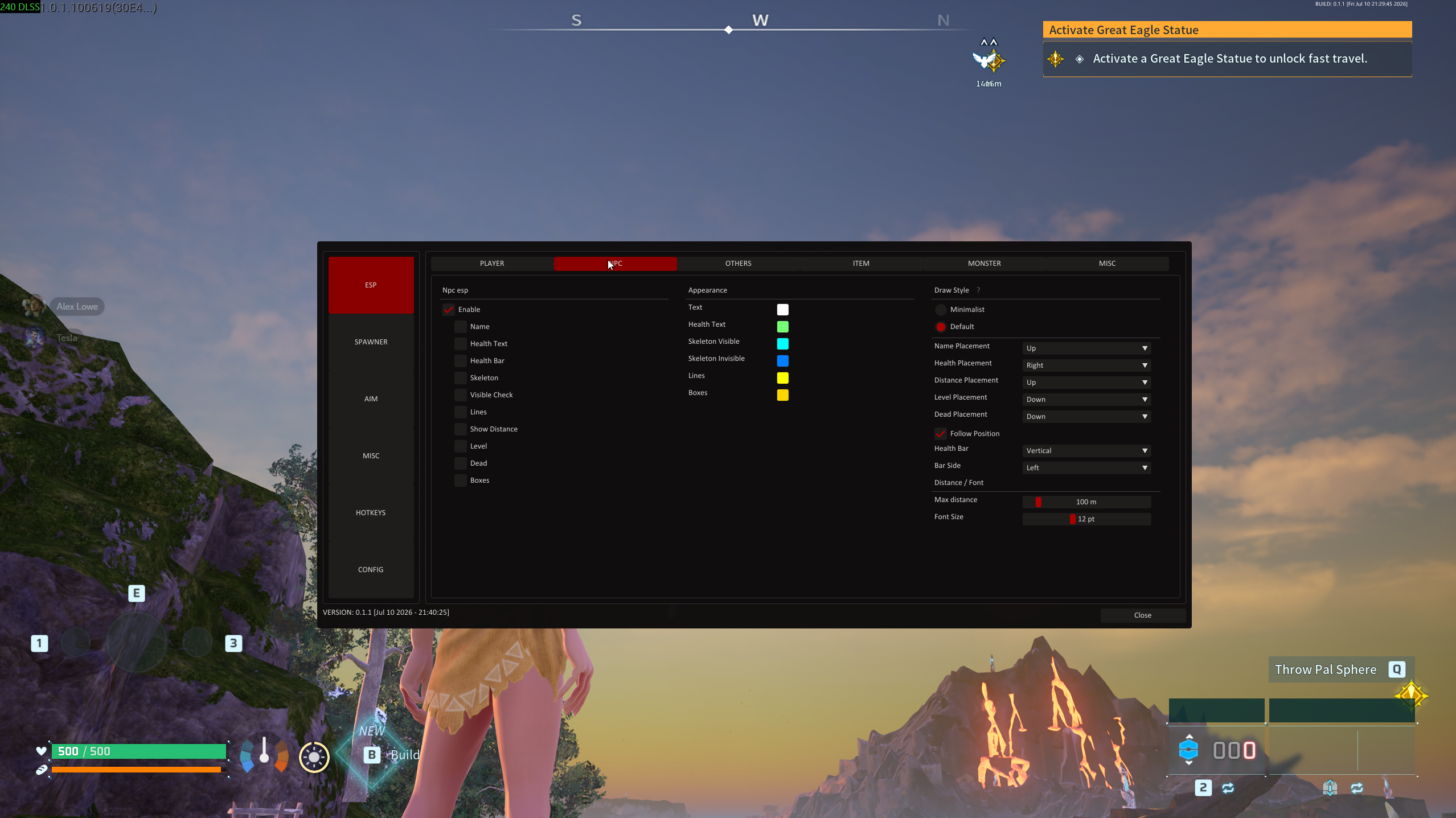
Task: Switch to the PLAYER tab
Action: [x=492, y=264]
